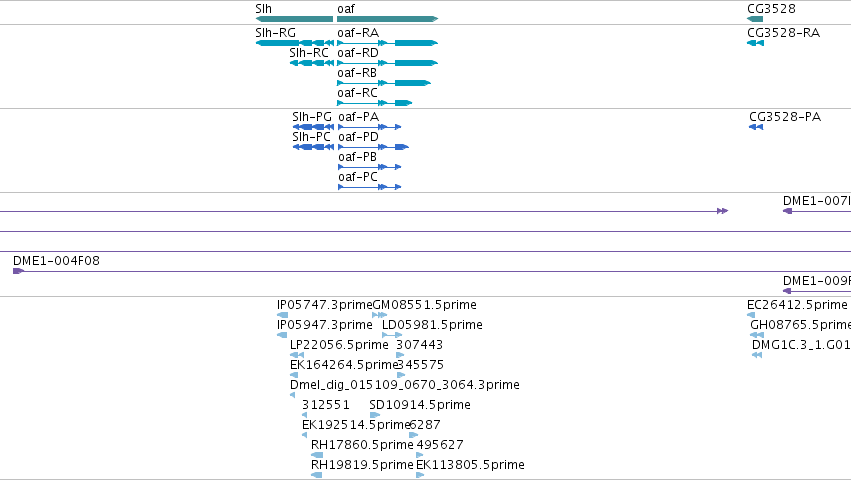Select EST IP05947.3prime

tap(282, 335)
